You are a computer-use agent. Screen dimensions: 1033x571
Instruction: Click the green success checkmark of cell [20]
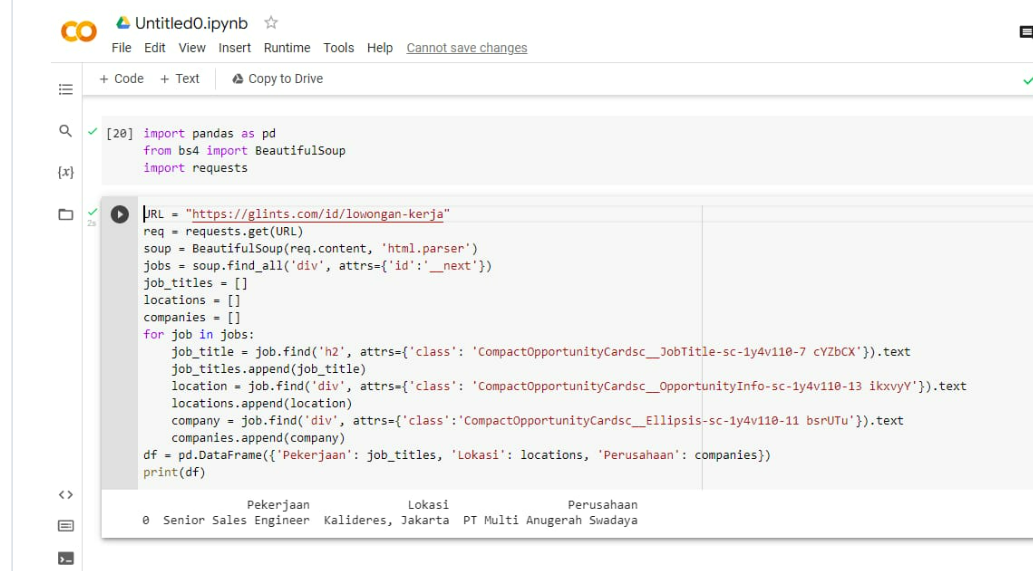pos(92,132)
